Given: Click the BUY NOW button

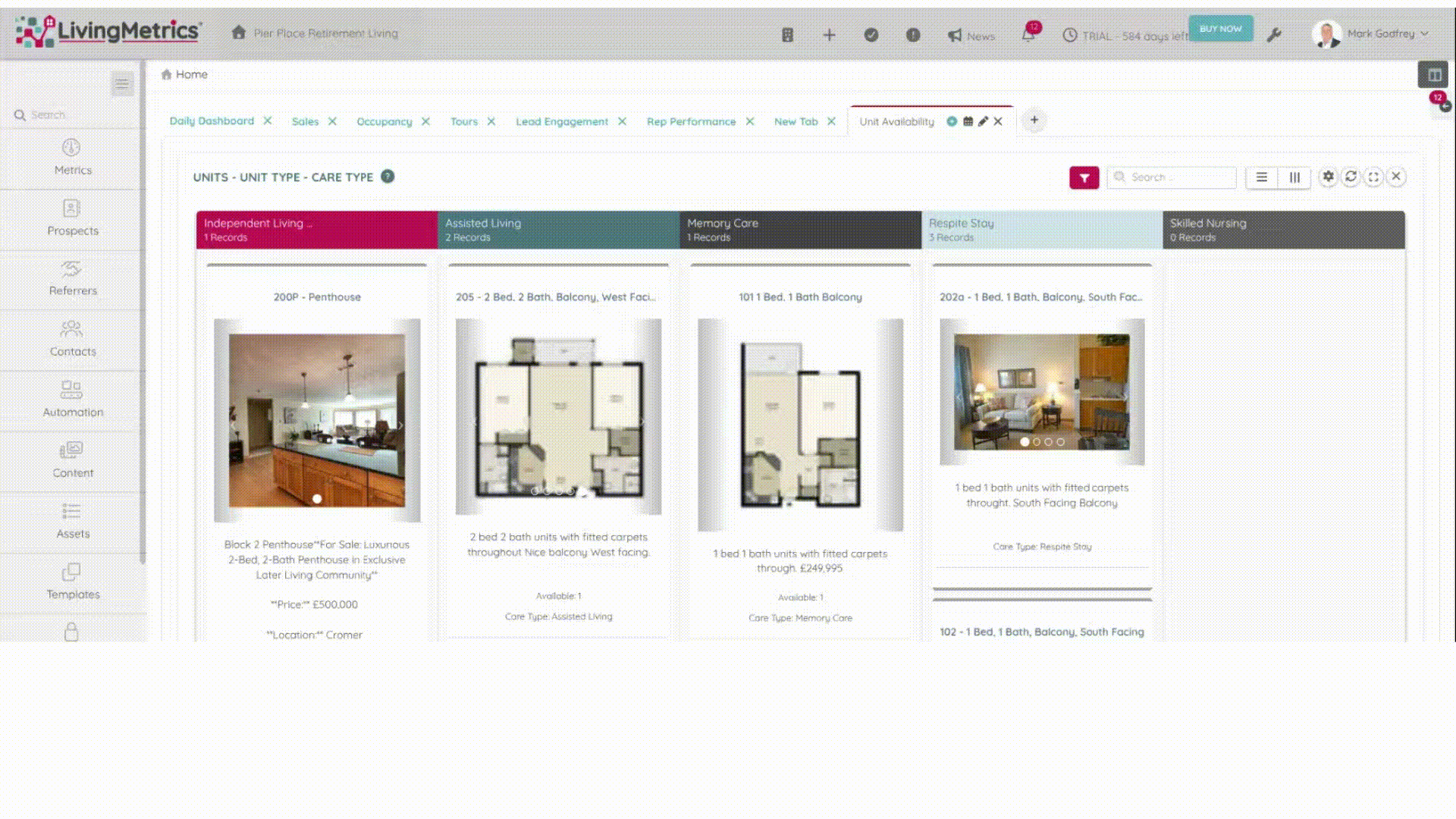Looking at the screenshot, I should (x=1220, y=29).
